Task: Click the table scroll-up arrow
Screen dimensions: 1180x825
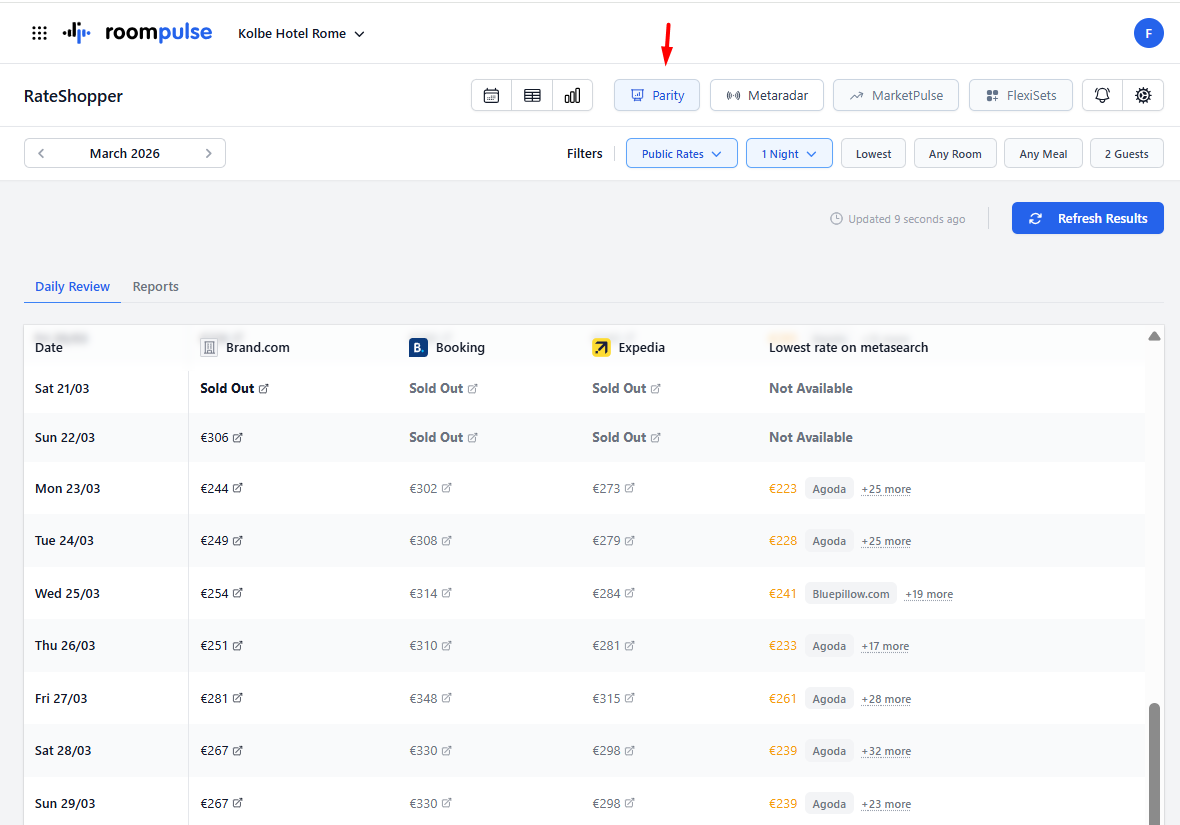Action: tap(1154, 336)
